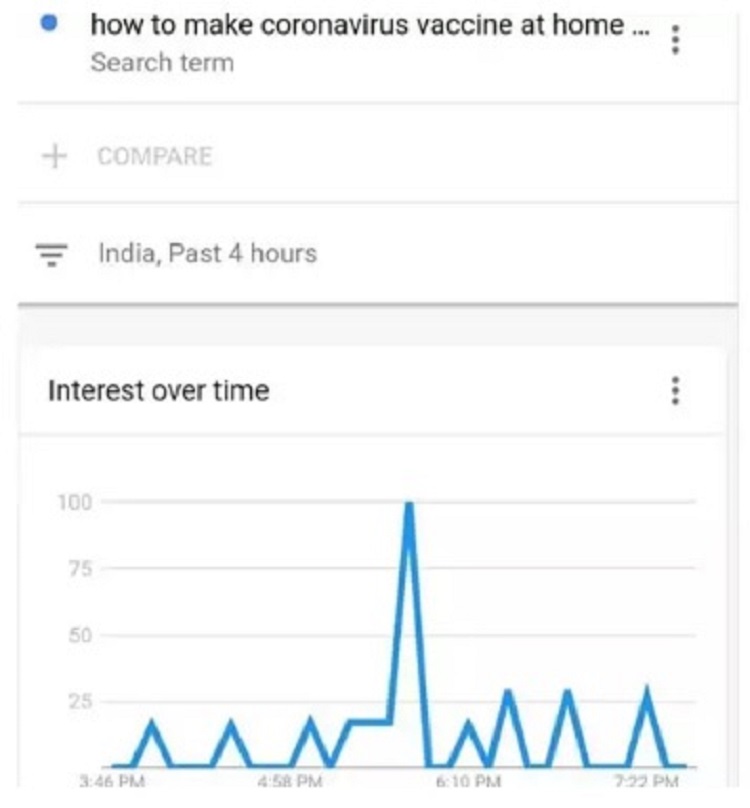The width and height of the screenshot is (750, 808).
Task: Click the 100 y-axis label
Action: [75, 502]
